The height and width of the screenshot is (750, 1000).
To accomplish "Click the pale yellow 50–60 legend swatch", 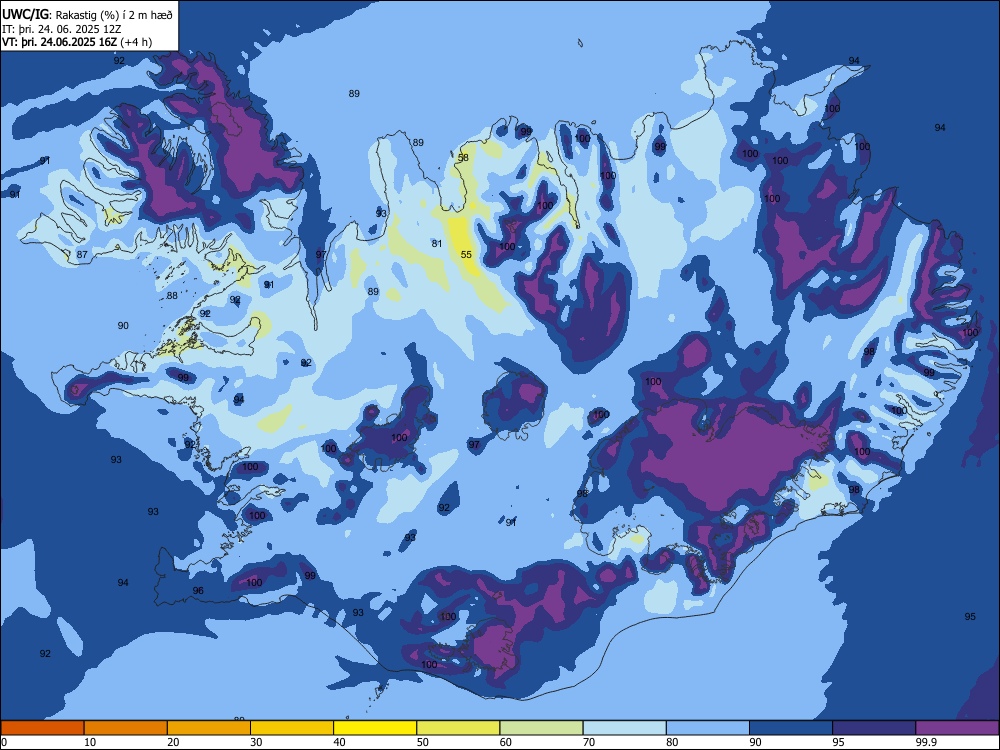I will (459, 728).
